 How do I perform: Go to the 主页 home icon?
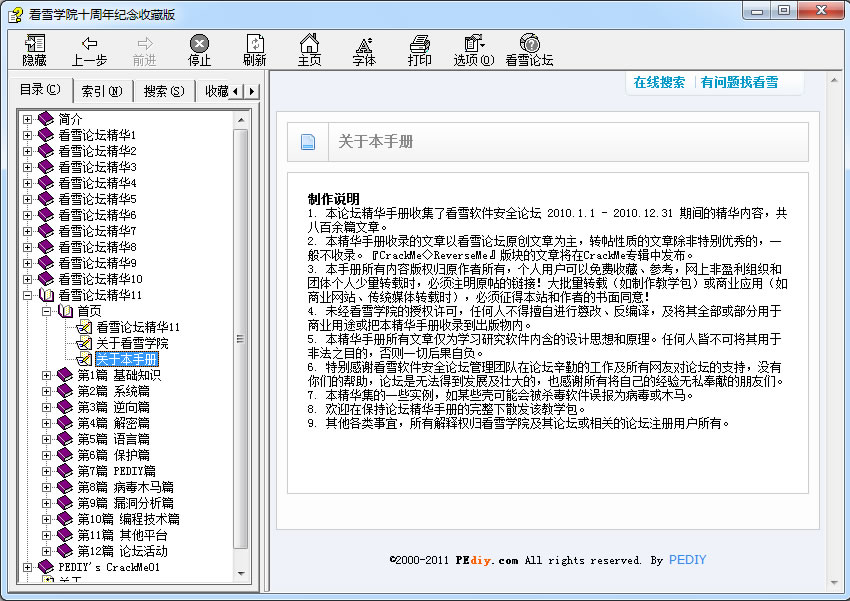[310, 43]
